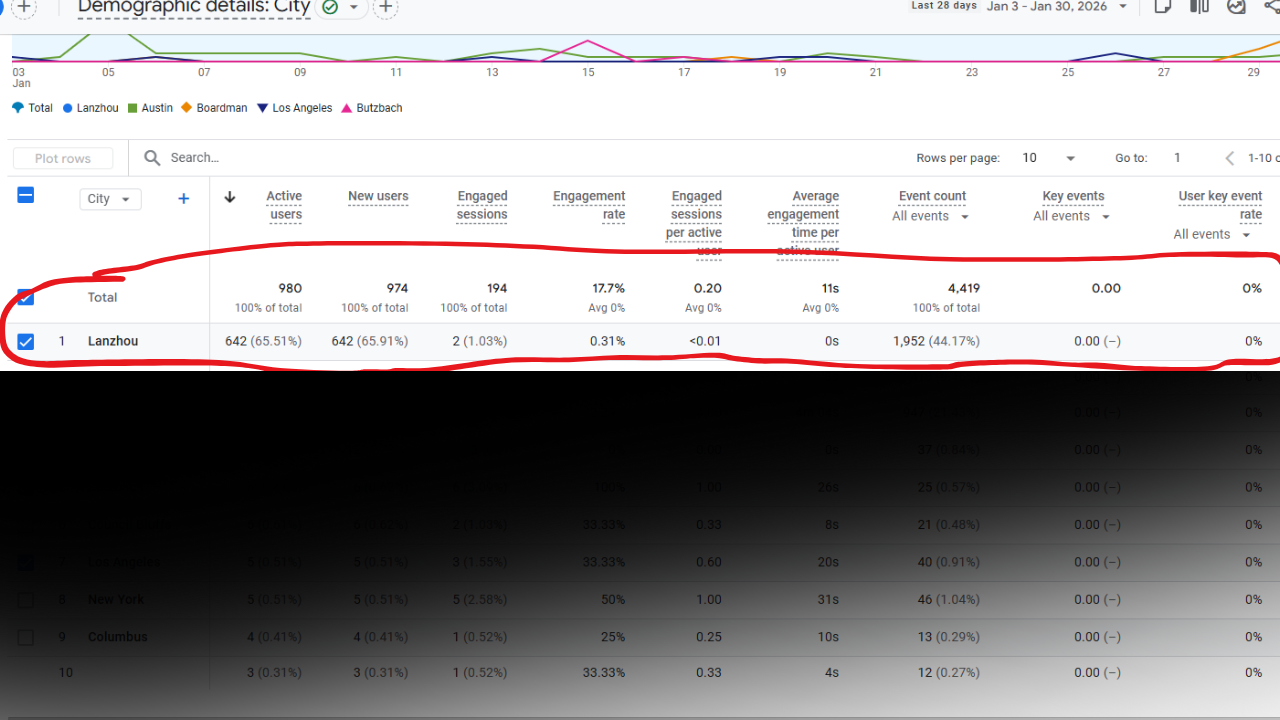
Task: Click the green check status icon beside the title
Action: (330, 7)
